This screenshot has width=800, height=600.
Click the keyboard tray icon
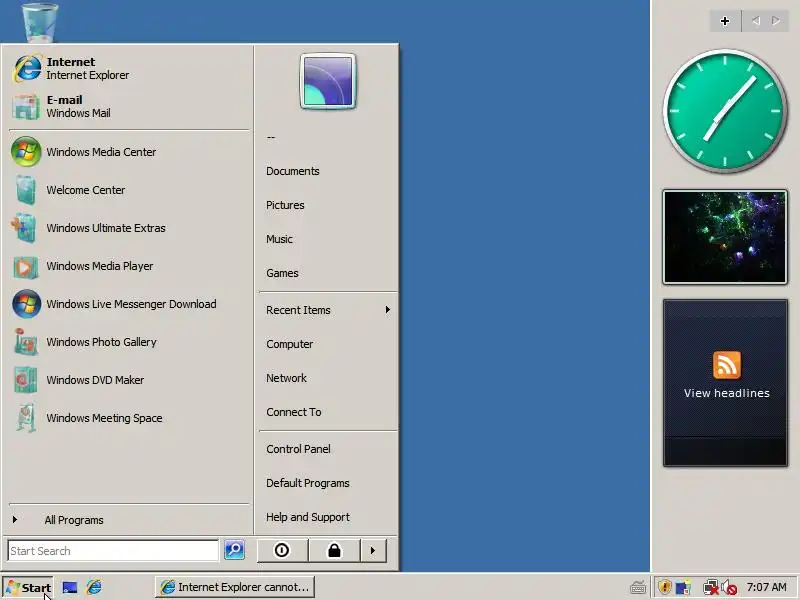[x=638, y=588]
